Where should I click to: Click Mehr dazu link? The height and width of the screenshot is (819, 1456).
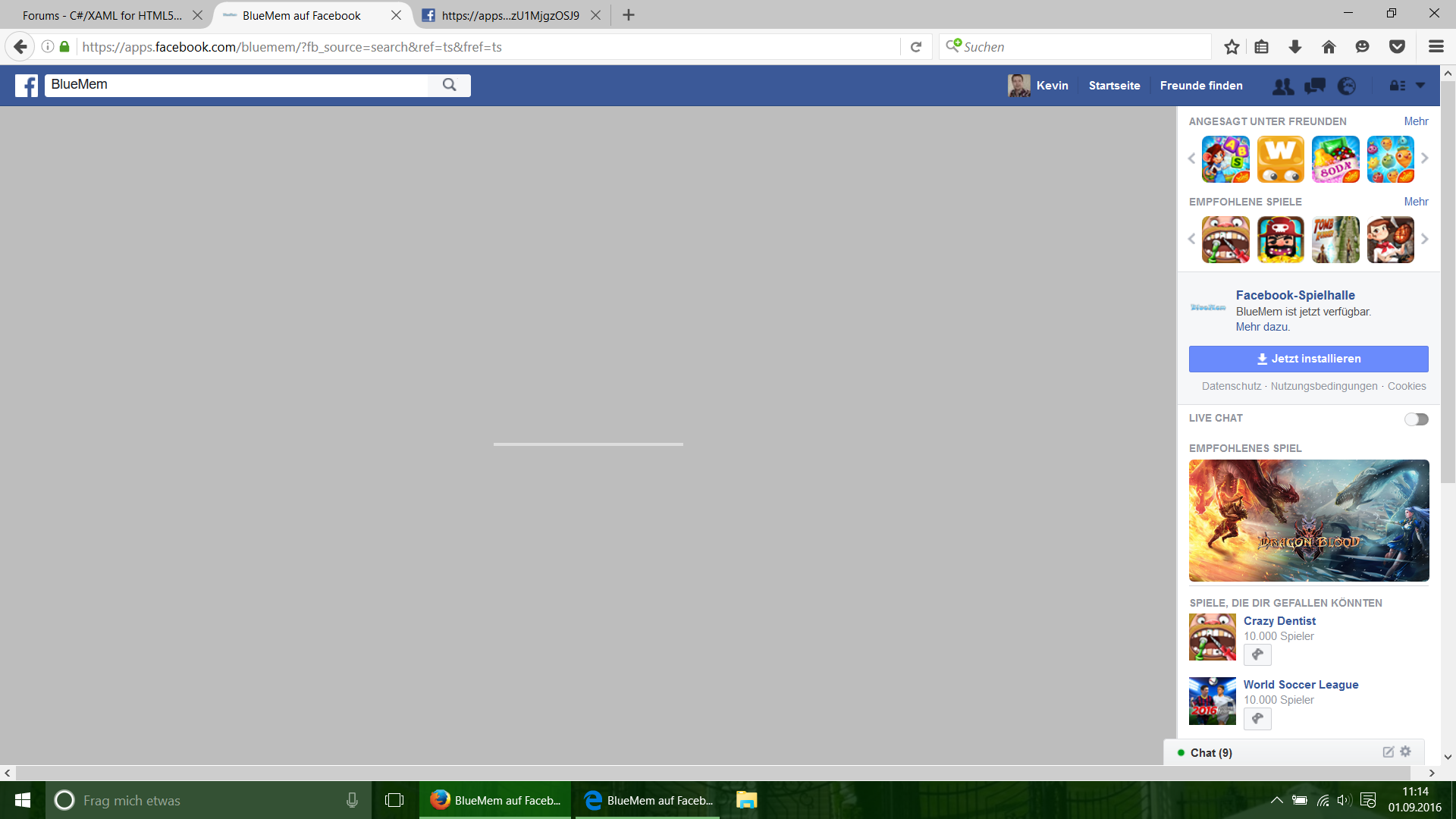[x=1262, y=327]
